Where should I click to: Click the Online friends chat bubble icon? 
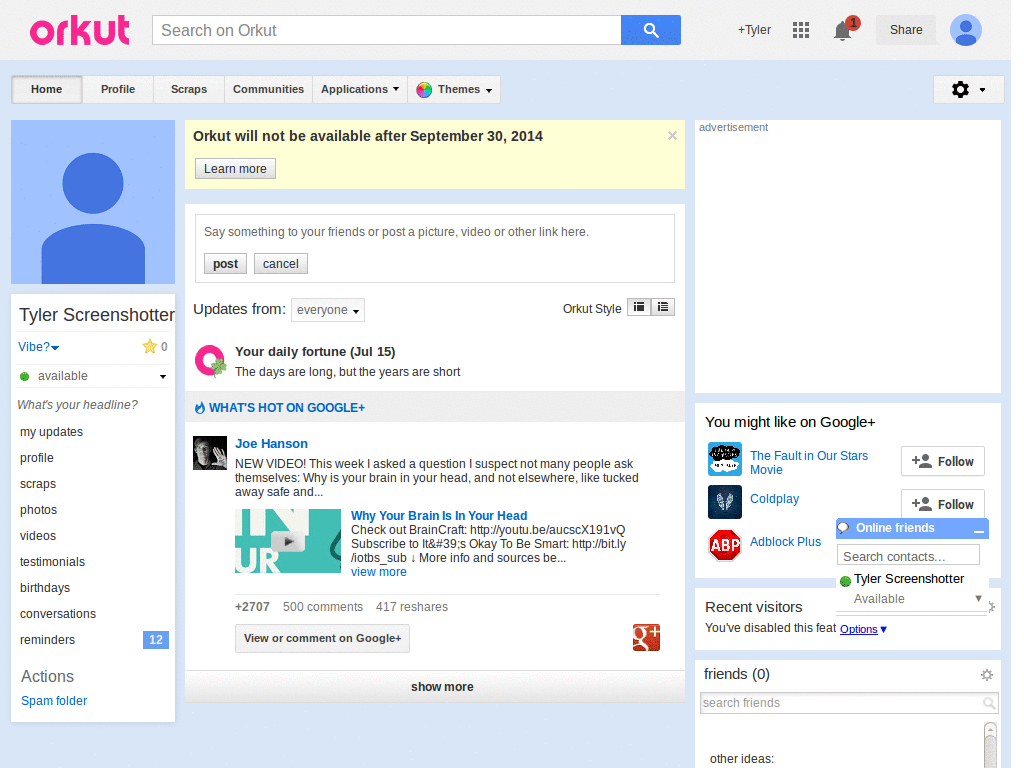click(844, 528)
